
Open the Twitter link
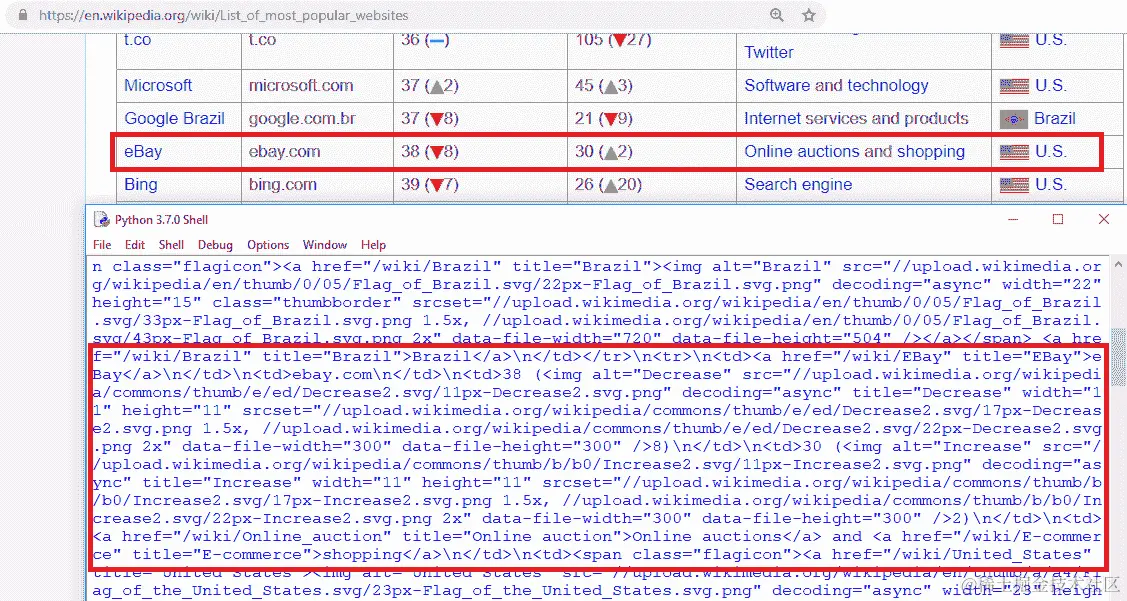(x=768, y=52)
